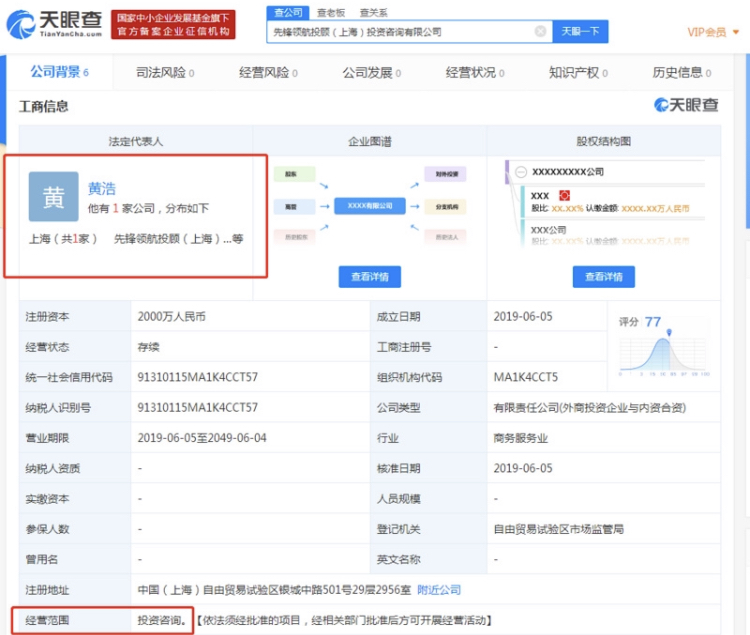The width and height of the screenshot is (750, 635).
Task: Collapse the XXXXXXXXX公司 equity tree node
Action: (520, 172)
